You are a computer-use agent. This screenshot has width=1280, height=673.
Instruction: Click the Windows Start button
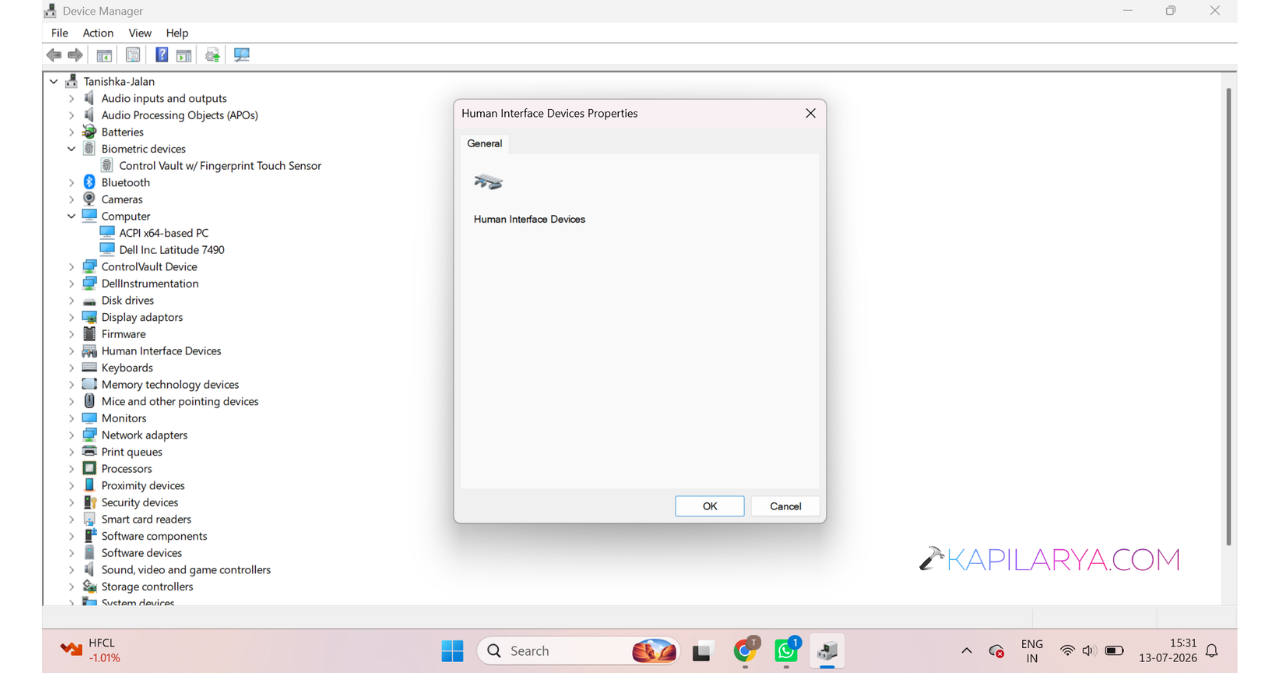452,651
